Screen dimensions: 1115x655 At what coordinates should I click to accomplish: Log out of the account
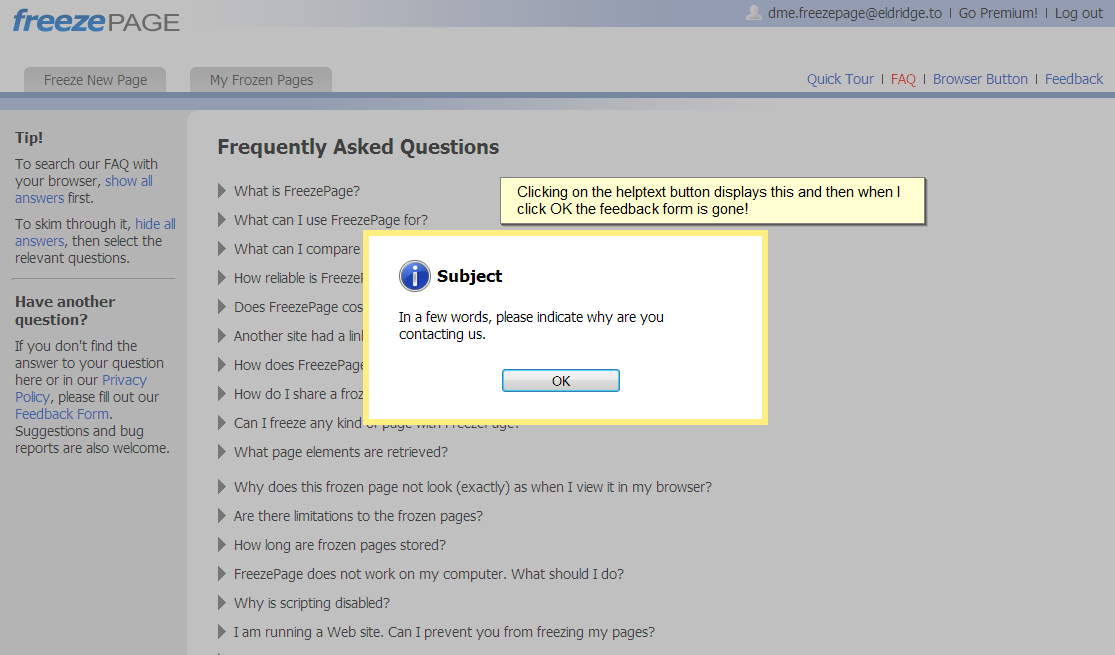pos(1079,13)
